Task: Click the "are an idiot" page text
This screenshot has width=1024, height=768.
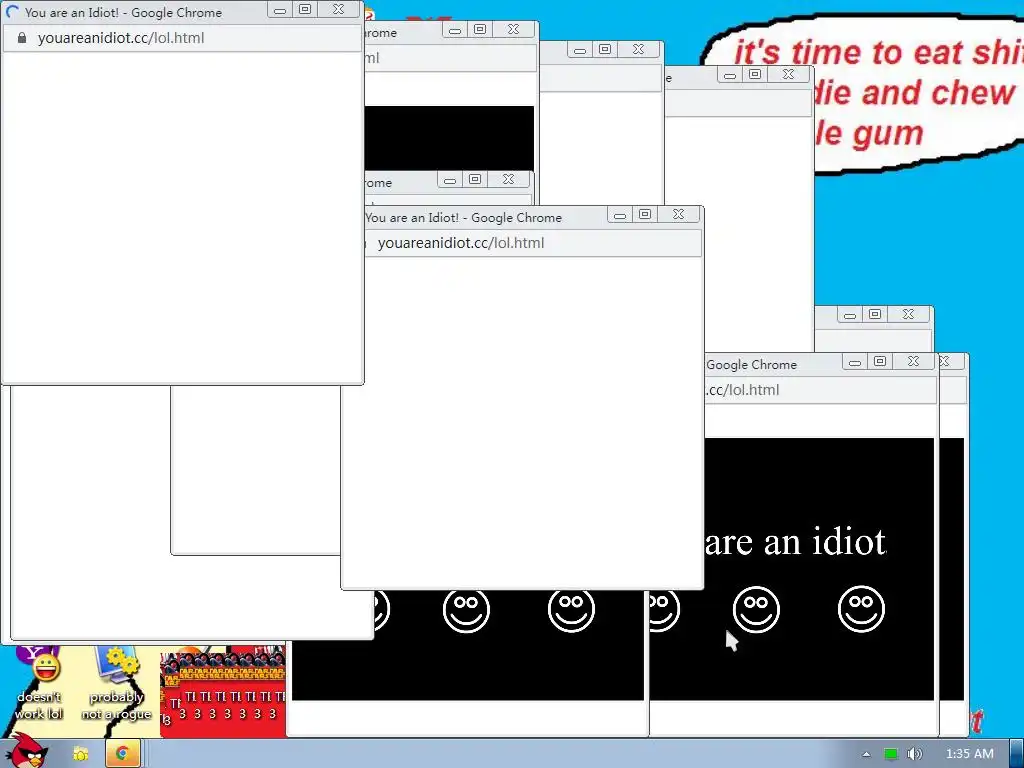Action: 795,541
